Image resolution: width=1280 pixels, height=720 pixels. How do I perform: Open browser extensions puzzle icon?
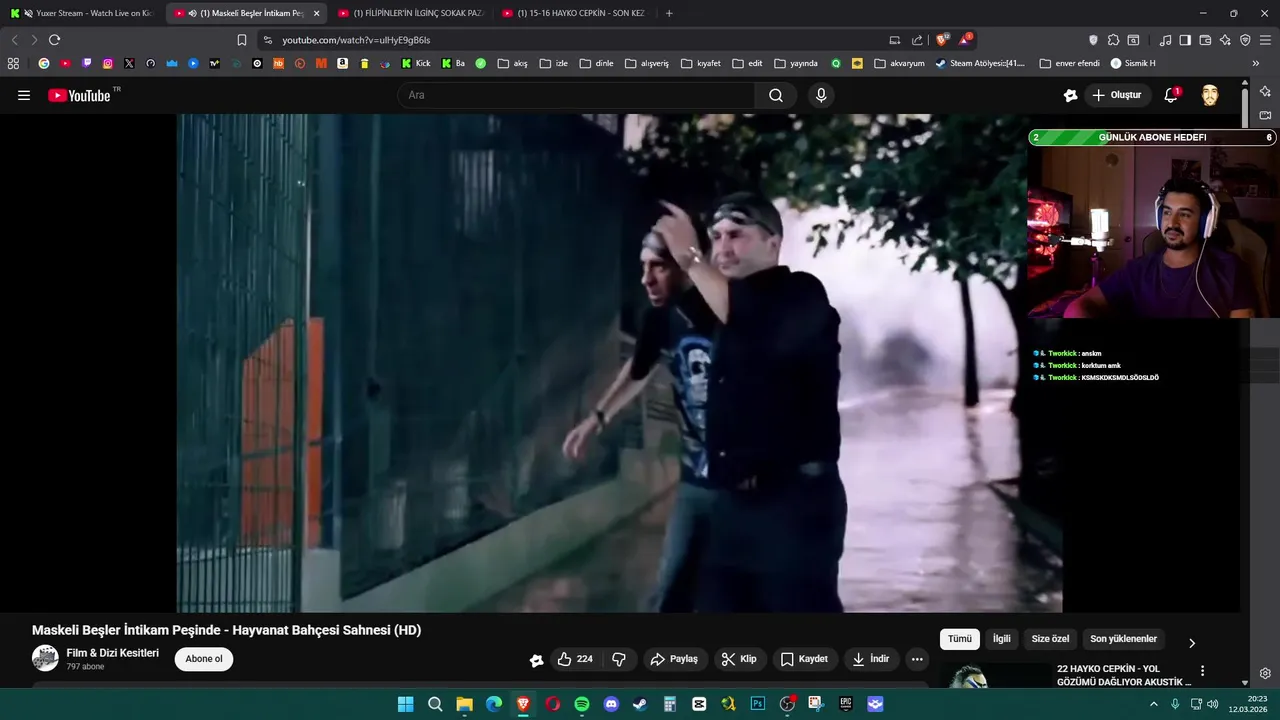1113,40
